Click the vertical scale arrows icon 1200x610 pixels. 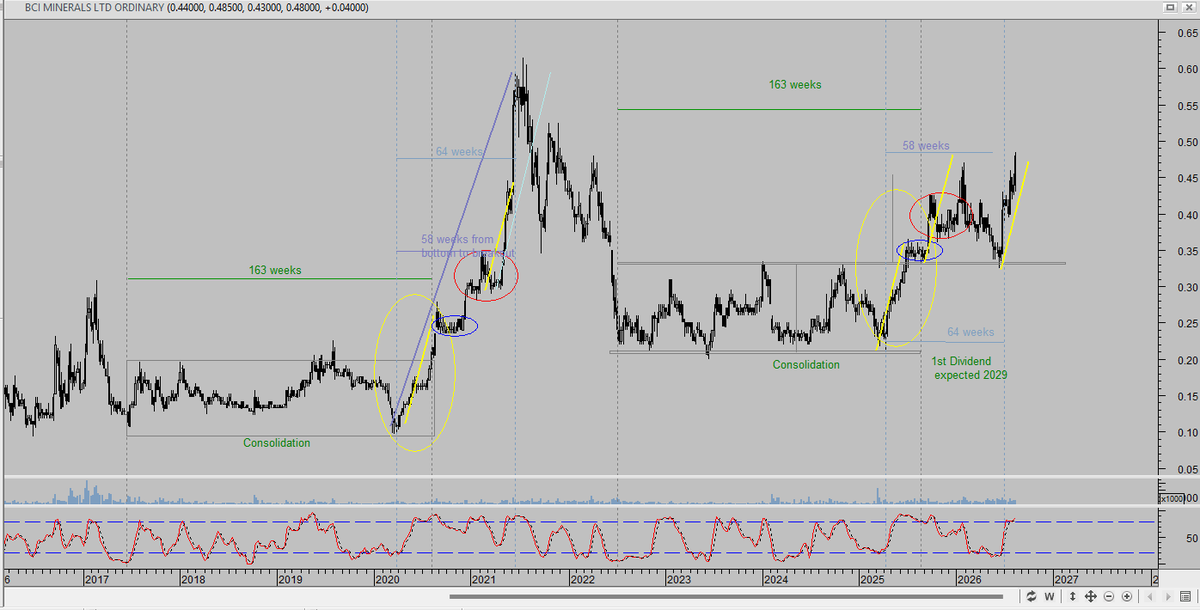1073,596
